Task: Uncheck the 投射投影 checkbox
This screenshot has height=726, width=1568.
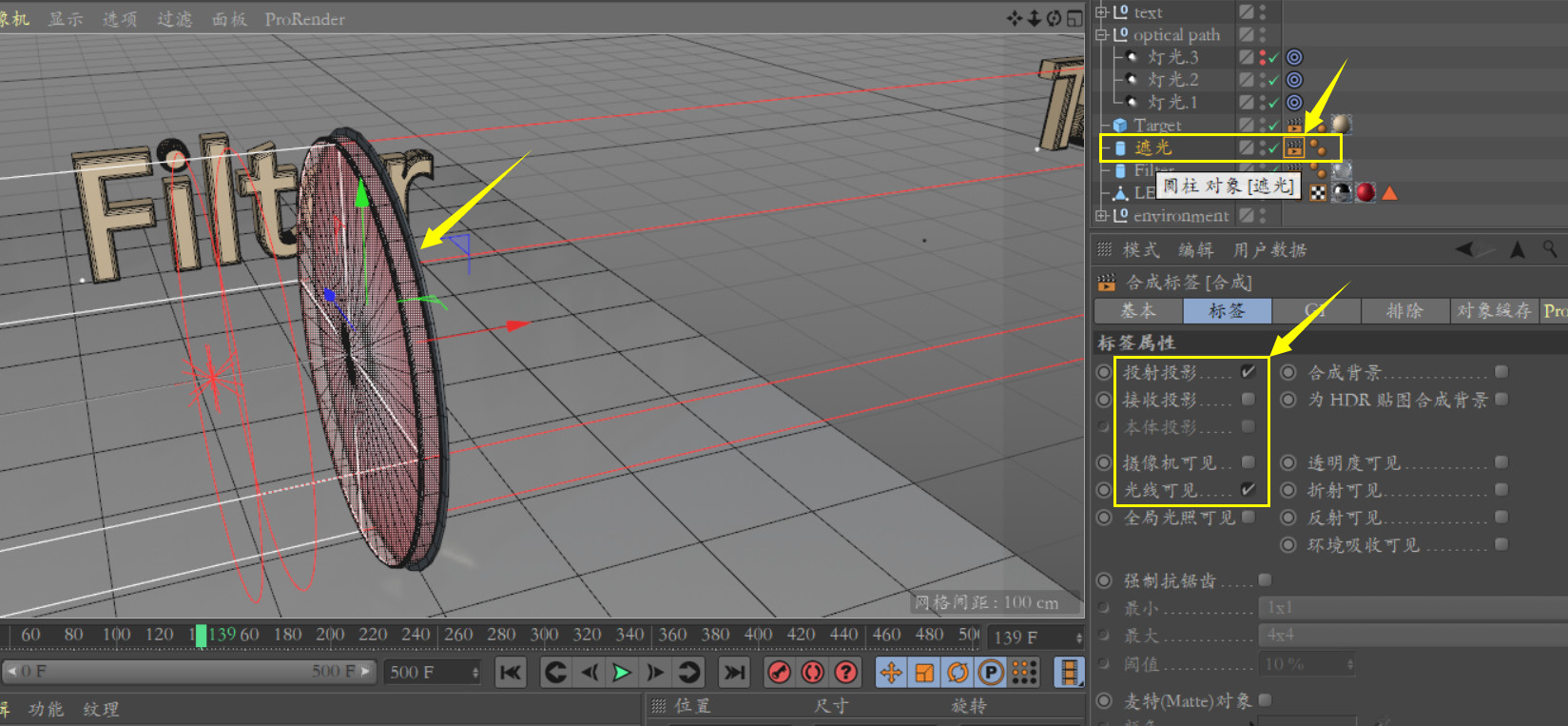Action: tap(1249, 372)
